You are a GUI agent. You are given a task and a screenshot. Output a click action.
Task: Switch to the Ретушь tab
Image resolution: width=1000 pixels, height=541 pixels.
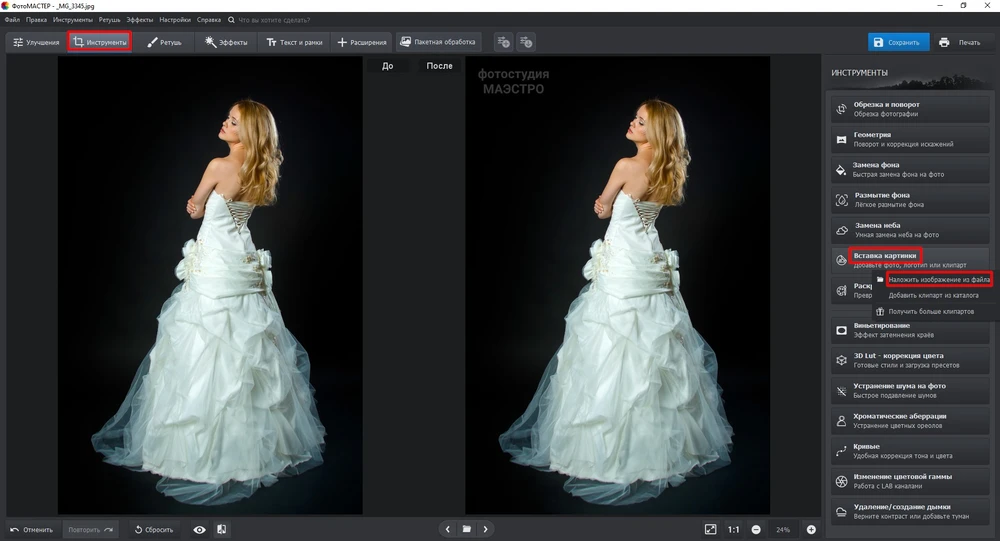pos(165,42)
